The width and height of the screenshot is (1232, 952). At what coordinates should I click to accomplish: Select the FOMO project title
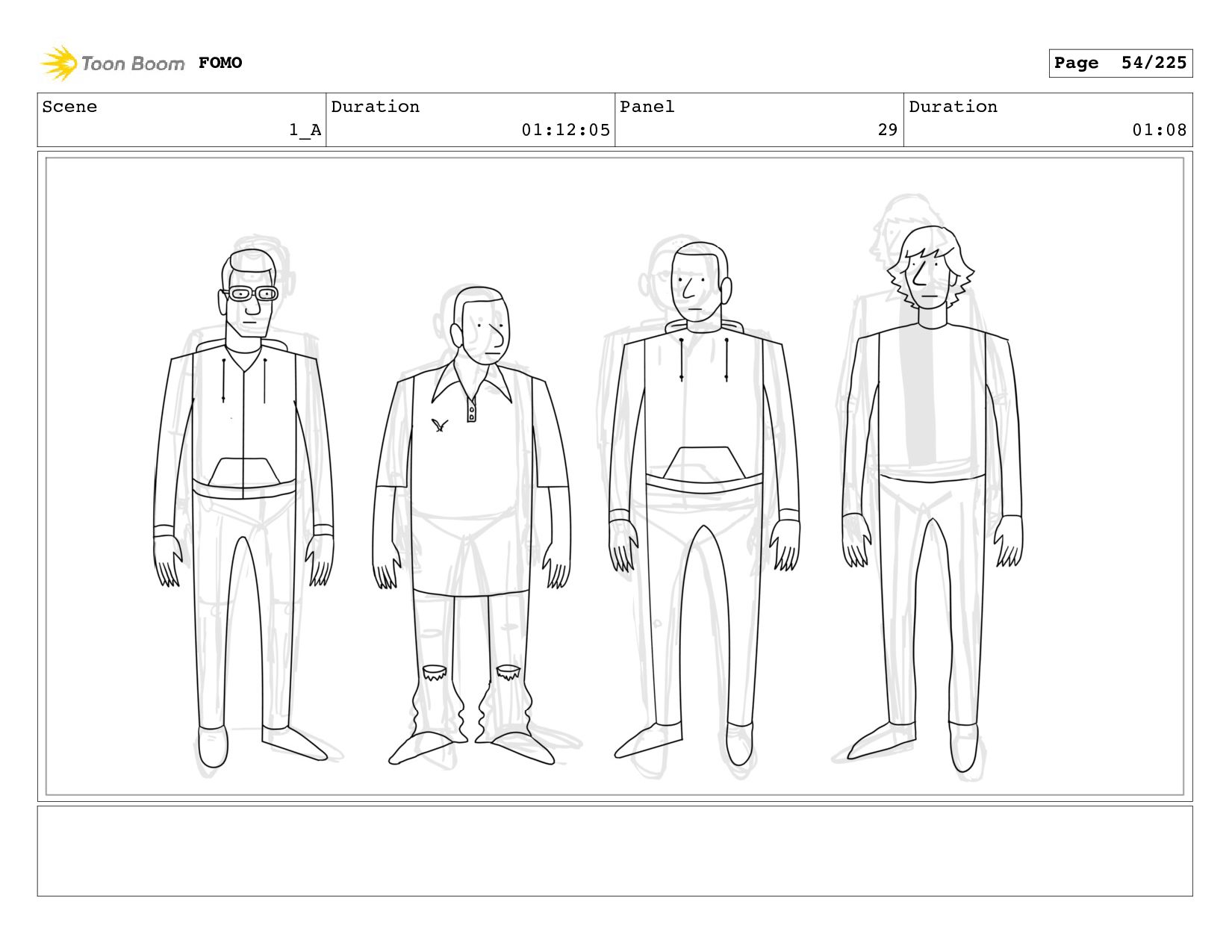[x=220, y=63]
